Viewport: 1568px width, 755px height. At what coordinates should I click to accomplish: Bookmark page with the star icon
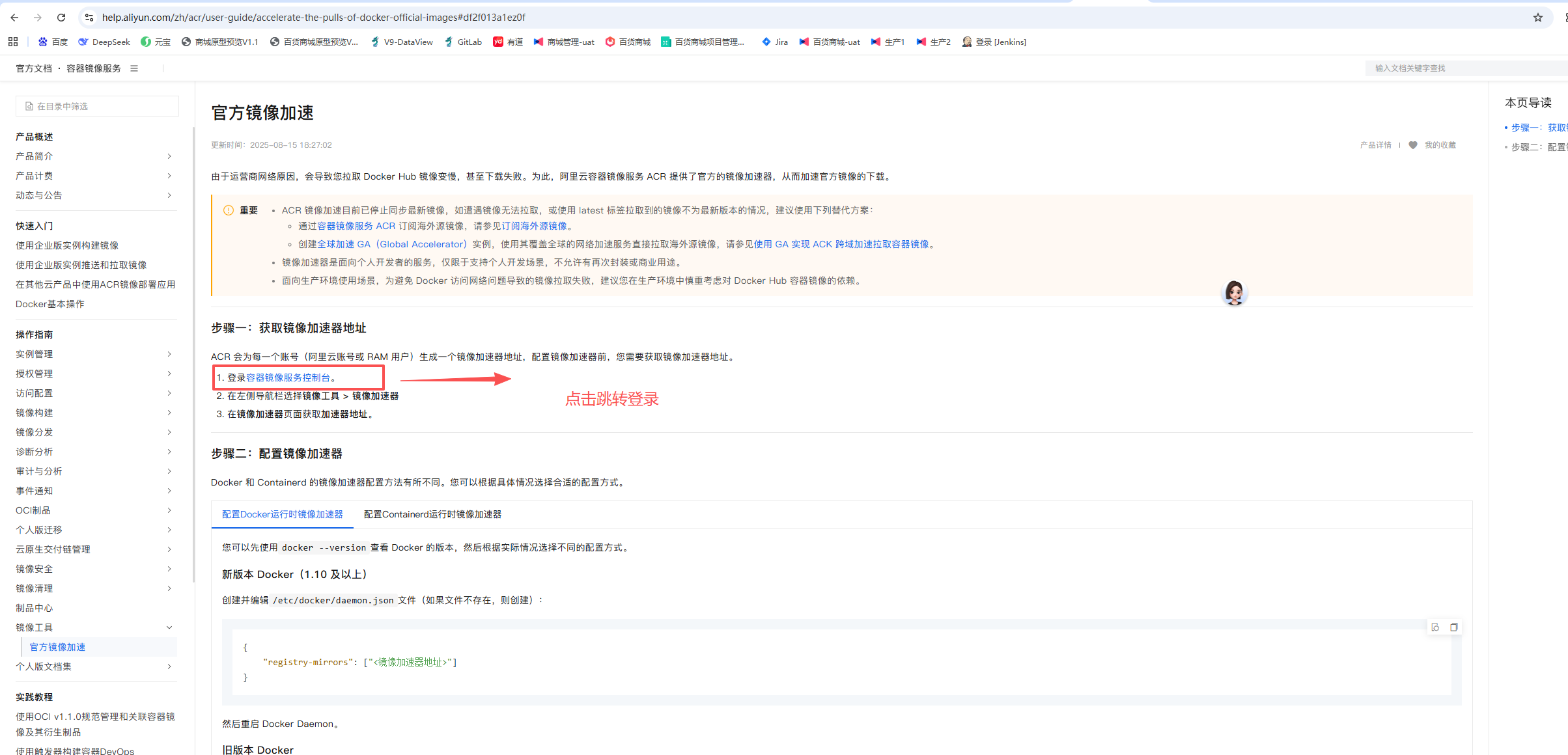tap(1538, 18)
